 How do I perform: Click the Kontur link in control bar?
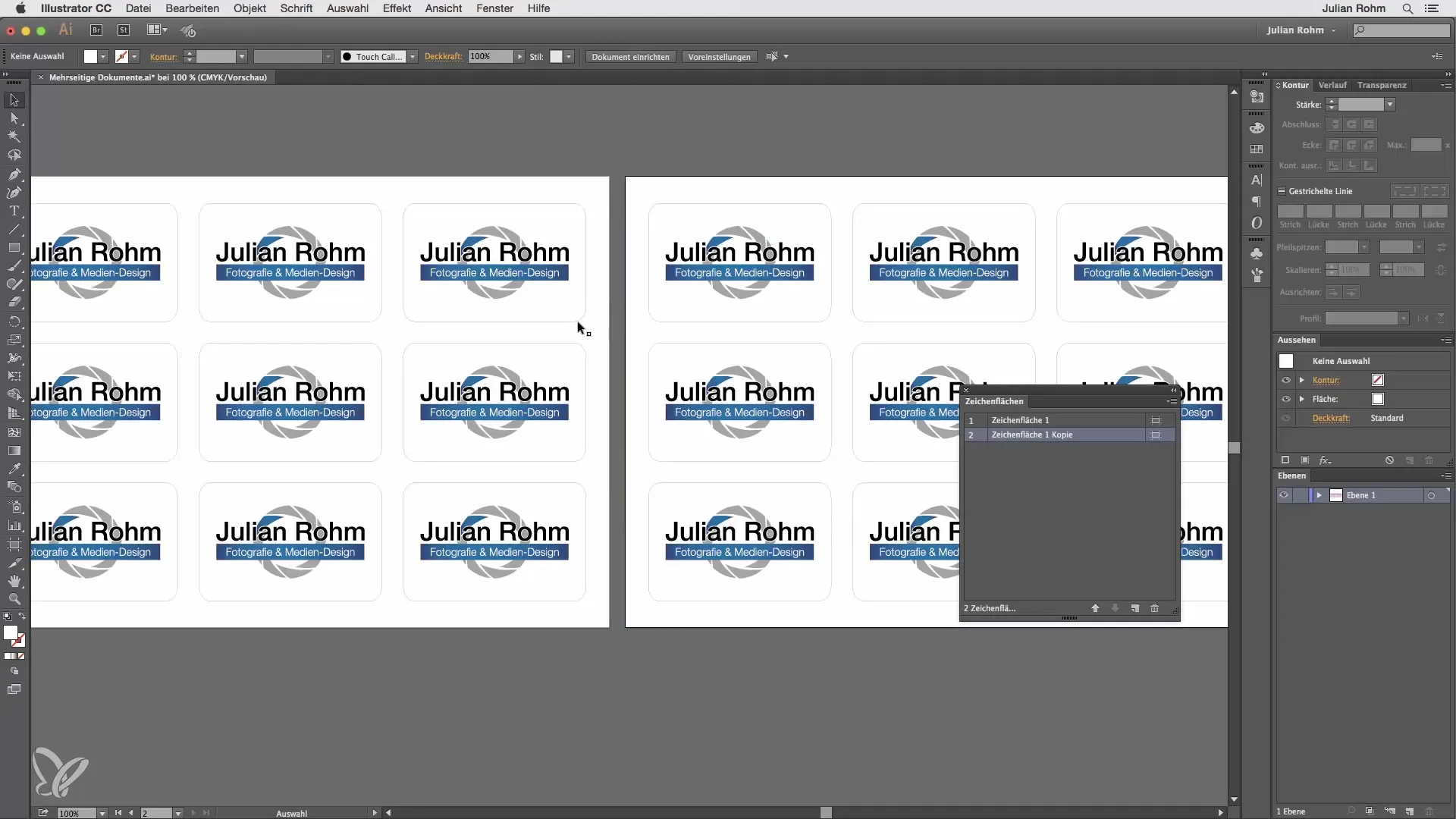163,57
